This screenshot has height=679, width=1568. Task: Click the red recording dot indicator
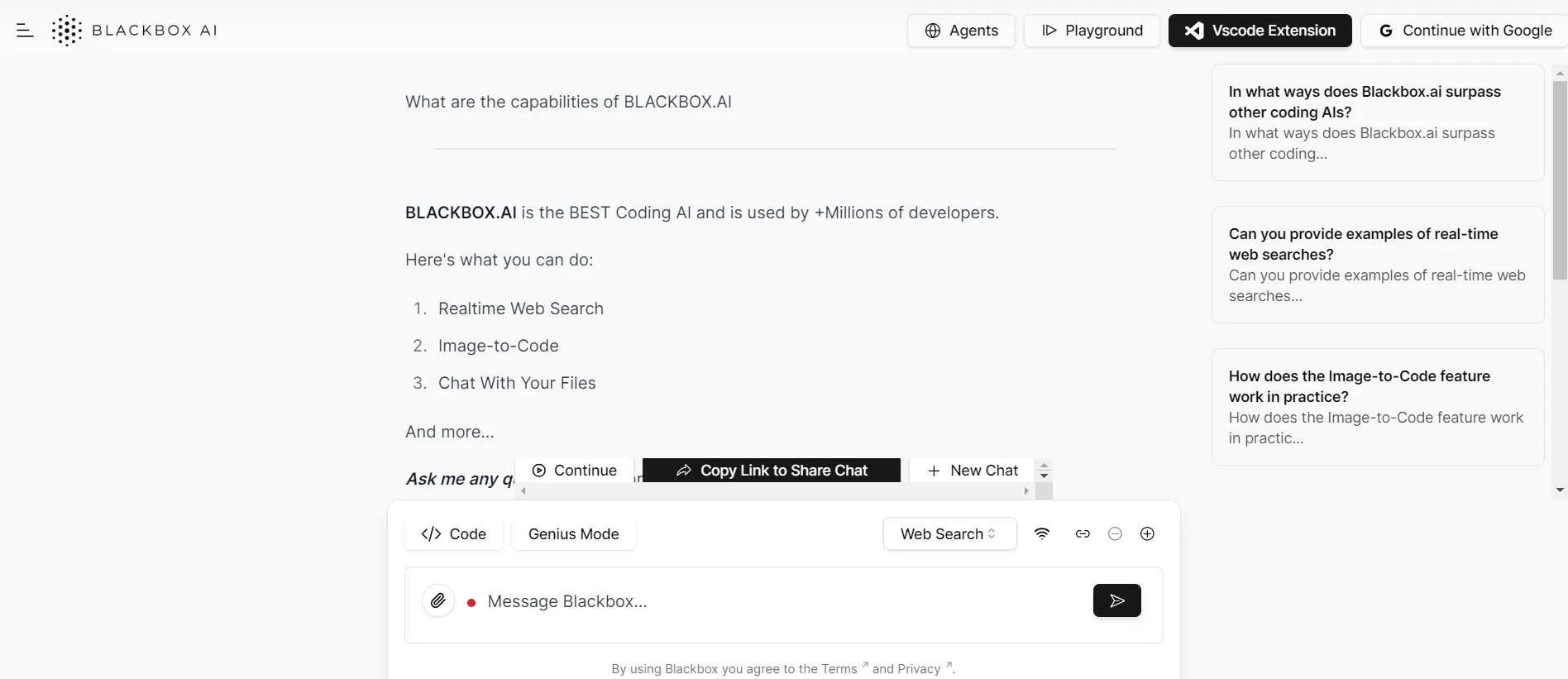[471, 603]
